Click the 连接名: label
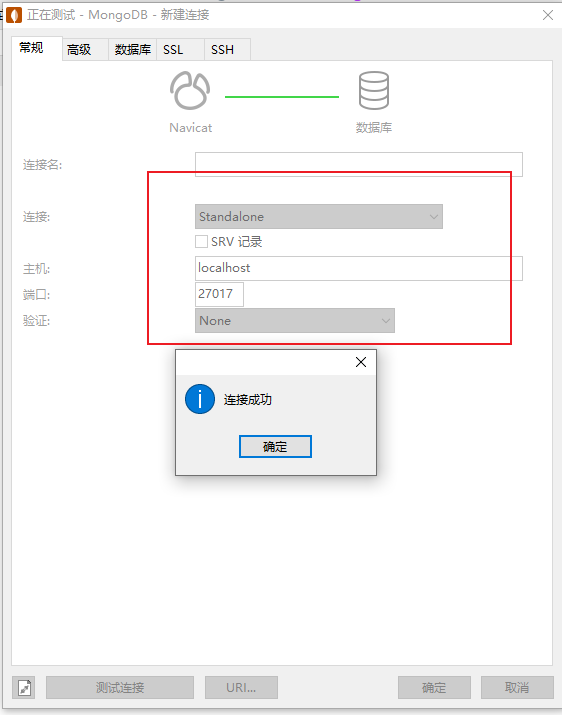The width and height of the screenshot is (562, 715). pyautogui.click(x=42, y=165)
